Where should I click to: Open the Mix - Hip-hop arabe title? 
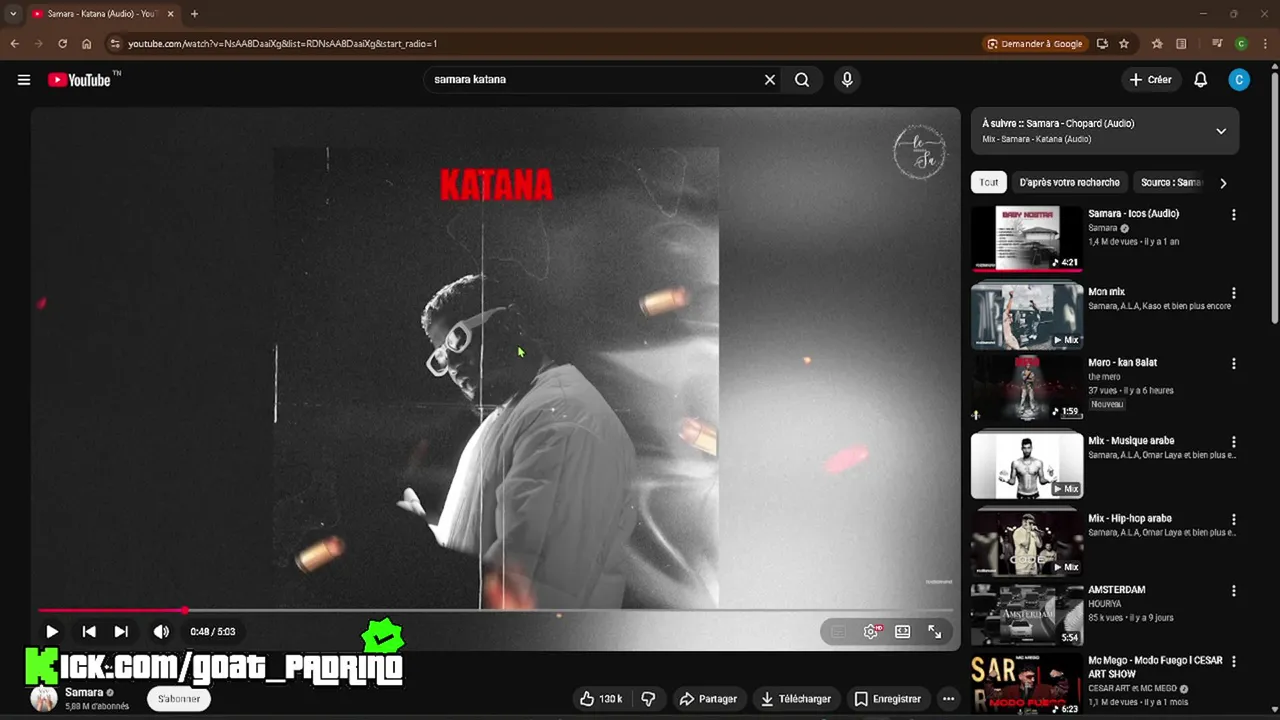tap(1130, 519)
